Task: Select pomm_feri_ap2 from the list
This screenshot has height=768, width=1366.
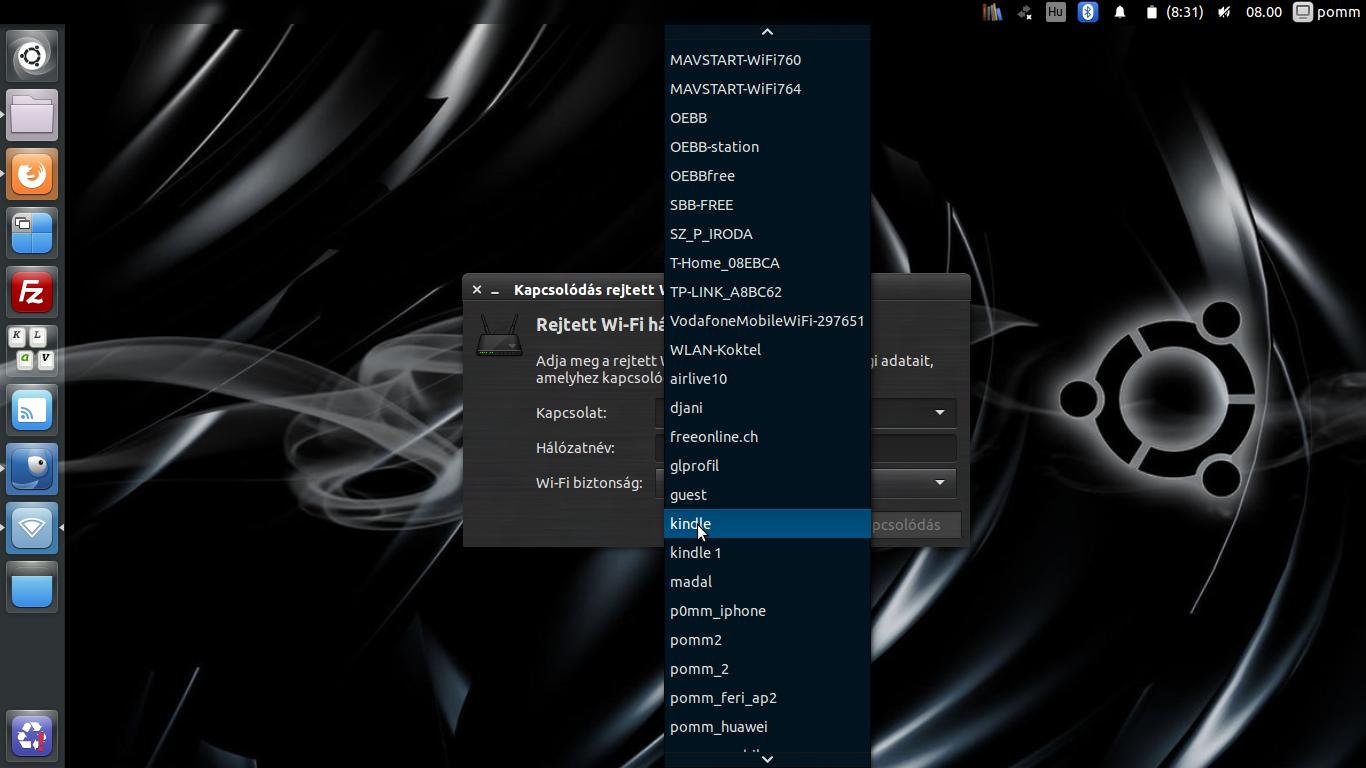Action: (768, 698)
